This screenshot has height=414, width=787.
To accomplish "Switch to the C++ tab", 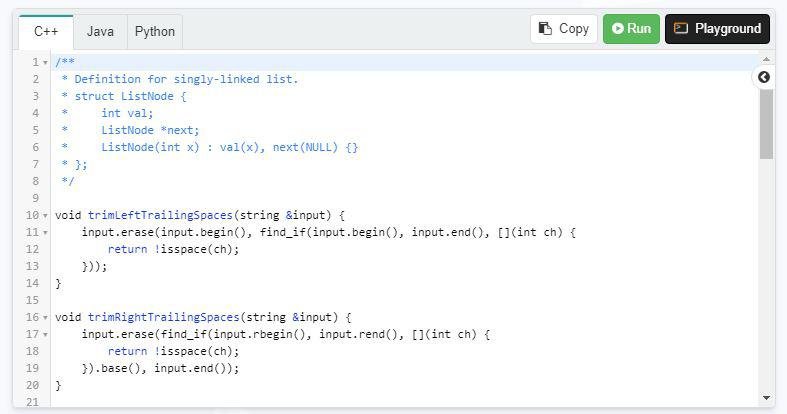I will pyautogui.click(x=46, y=31).
